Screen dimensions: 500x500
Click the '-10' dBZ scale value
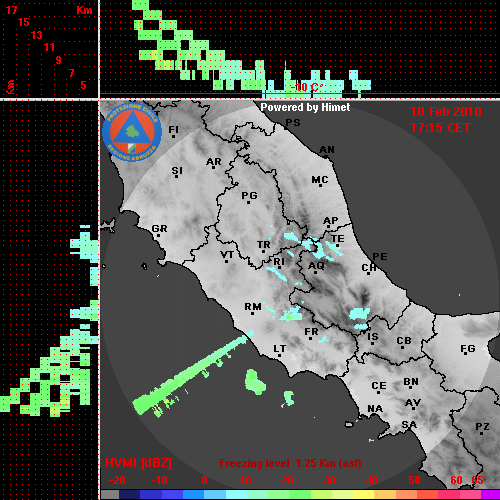(x=159, y=480)
